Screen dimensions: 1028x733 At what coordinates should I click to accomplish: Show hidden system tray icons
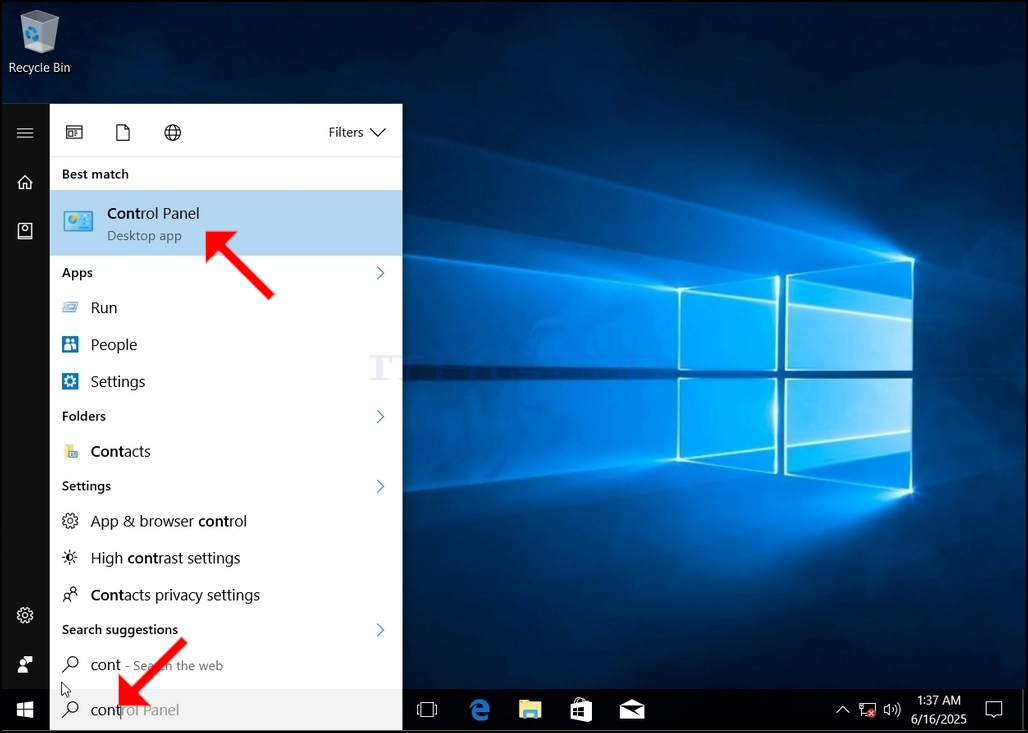click(843, 709)
